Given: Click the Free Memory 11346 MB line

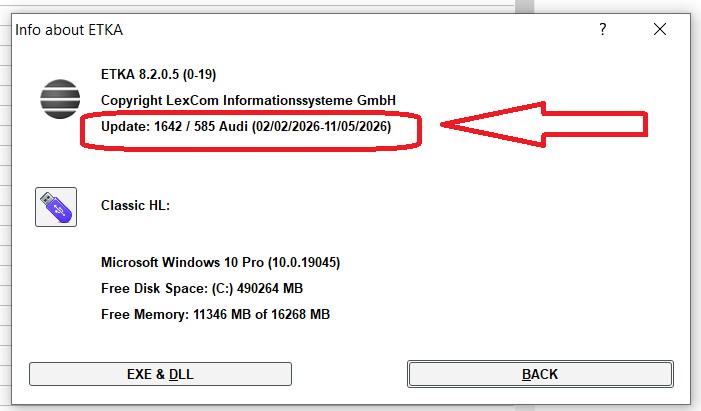Looking at the screenshot, I should [215, 314].
